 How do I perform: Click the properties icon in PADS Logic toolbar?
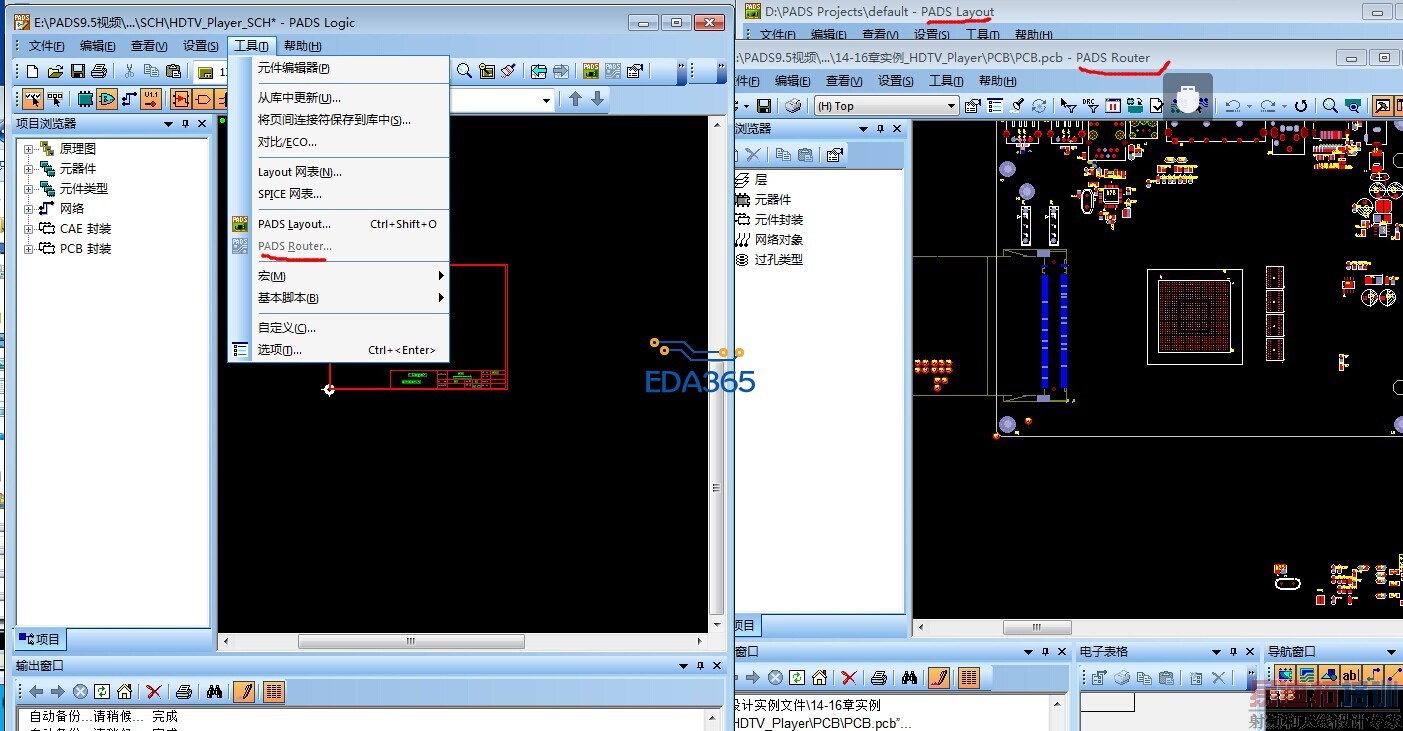[x=635, y=71]
